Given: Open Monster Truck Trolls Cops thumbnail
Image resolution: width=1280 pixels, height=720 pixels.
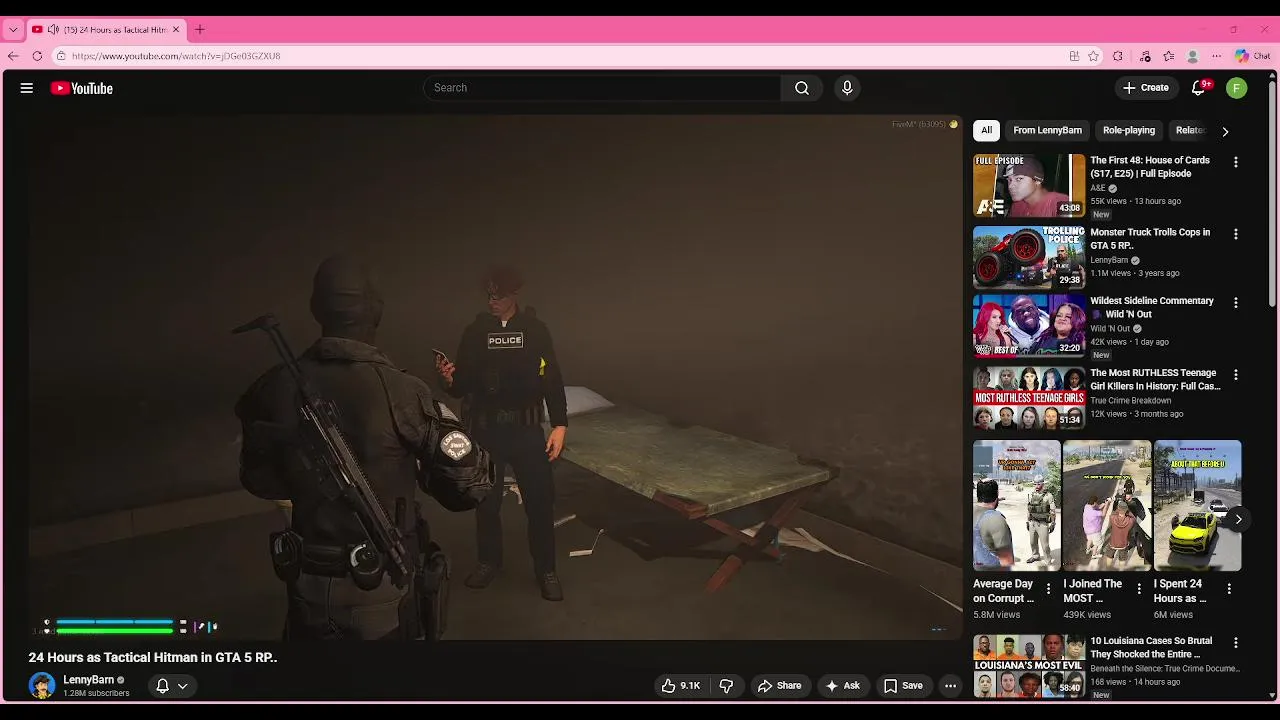Looking at the screenshot, I should coord(1029,257).
